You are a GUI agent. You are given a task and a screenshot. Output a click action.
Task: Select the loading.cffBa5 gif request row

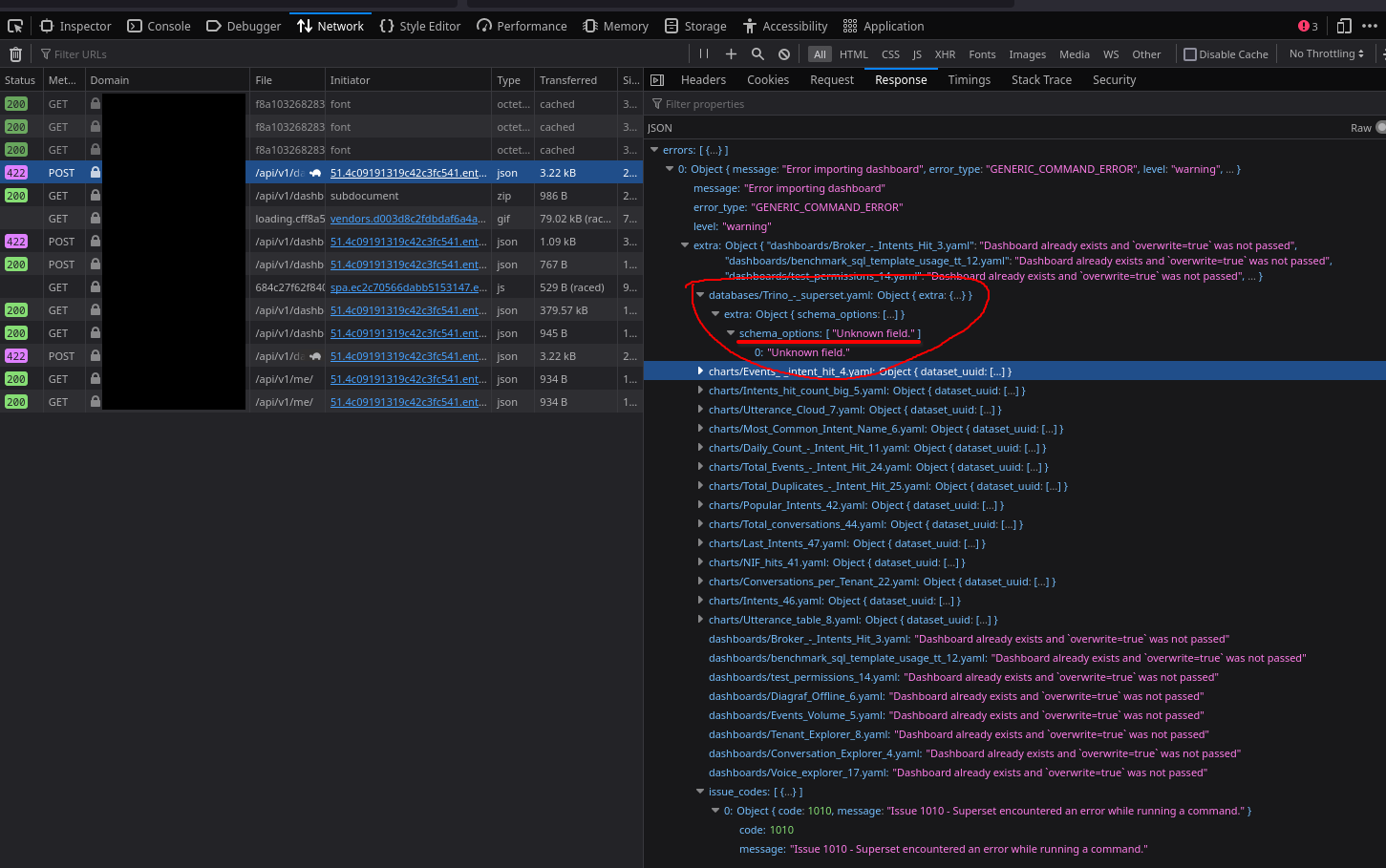coord(321,219)
